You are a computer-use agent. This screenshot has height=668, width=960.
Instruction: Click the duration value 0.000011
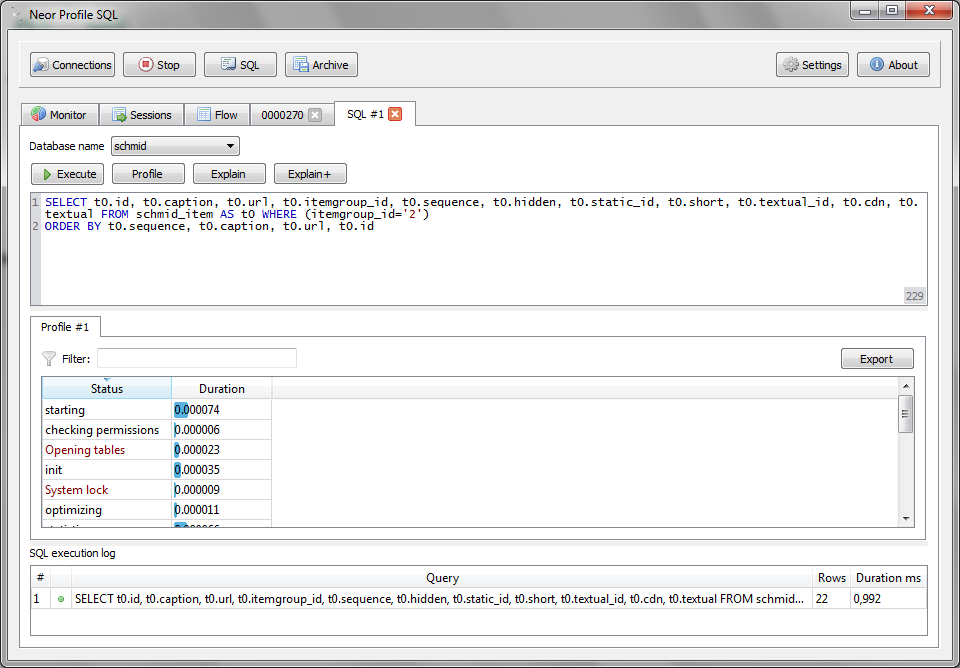coord(197,510)
